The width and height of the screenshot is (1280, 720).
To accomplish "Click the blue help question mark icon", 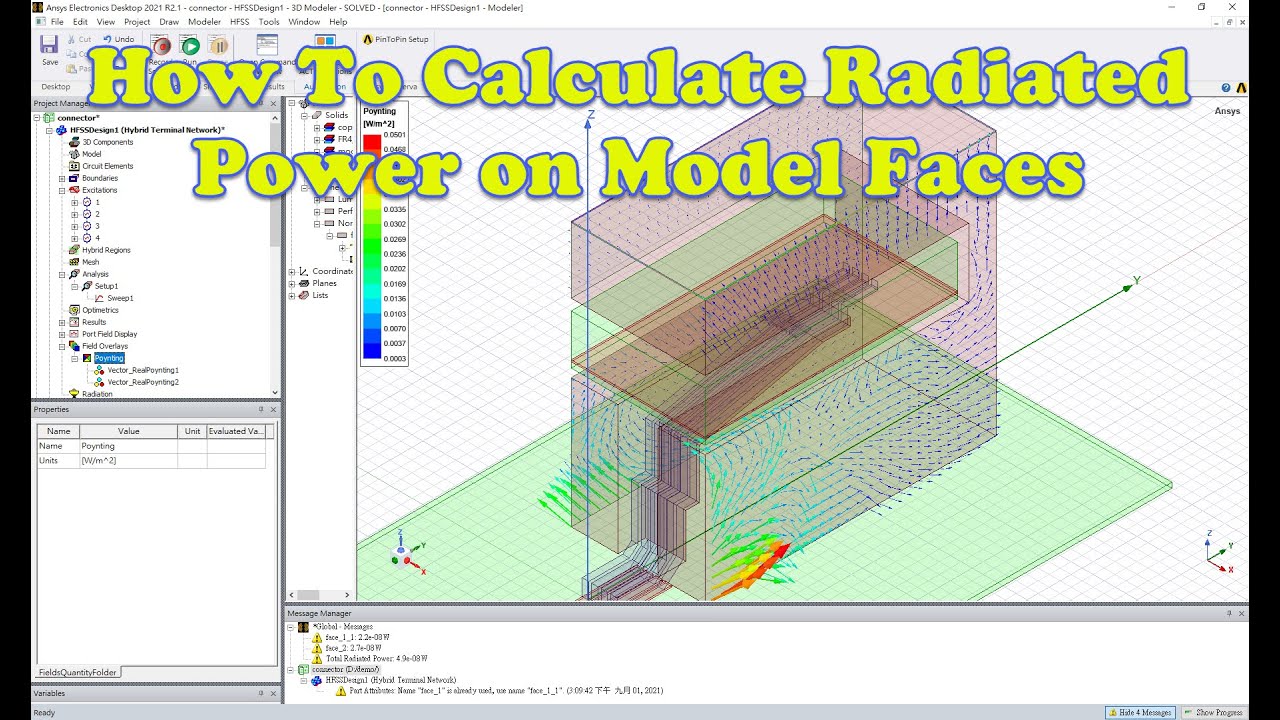I will tap(1226, 88).
